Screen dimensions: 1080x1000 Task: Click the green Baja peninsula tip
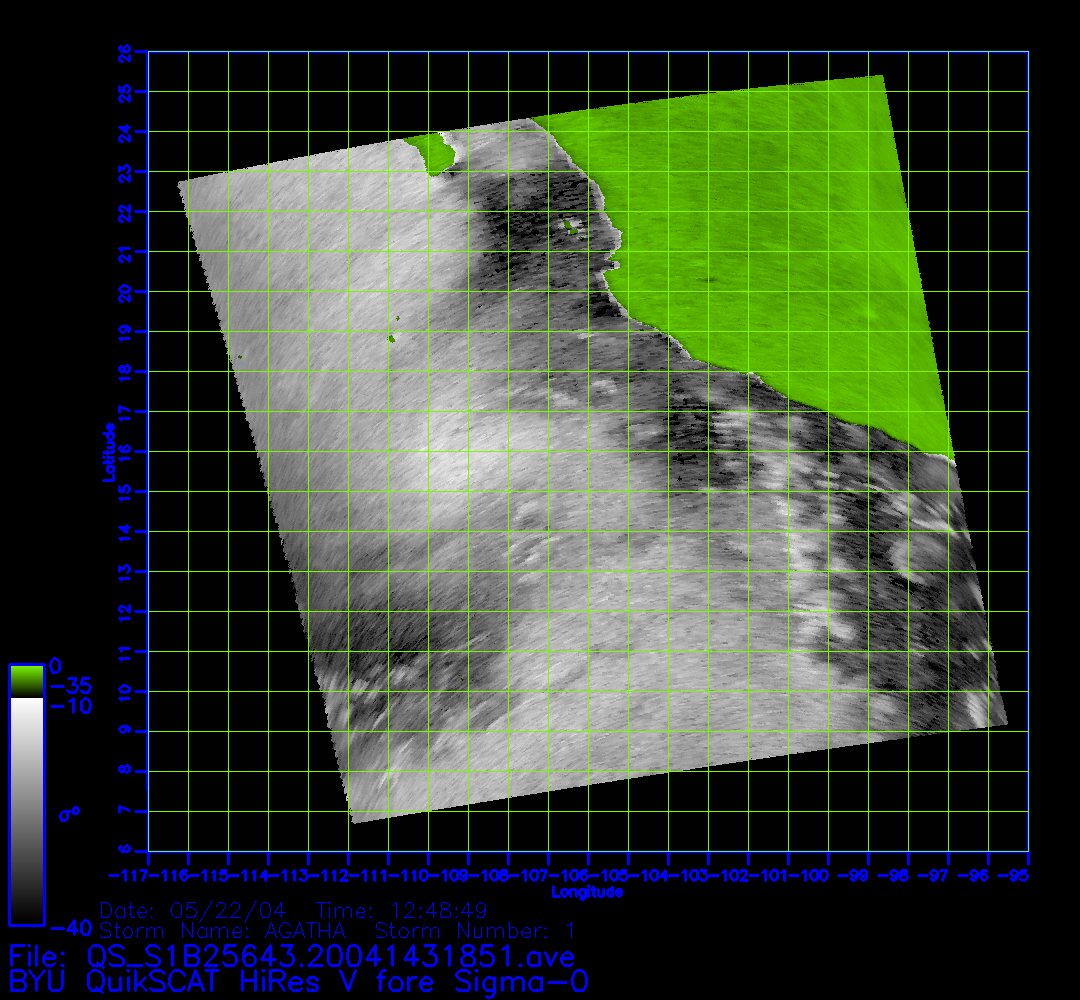click(435, 155)
